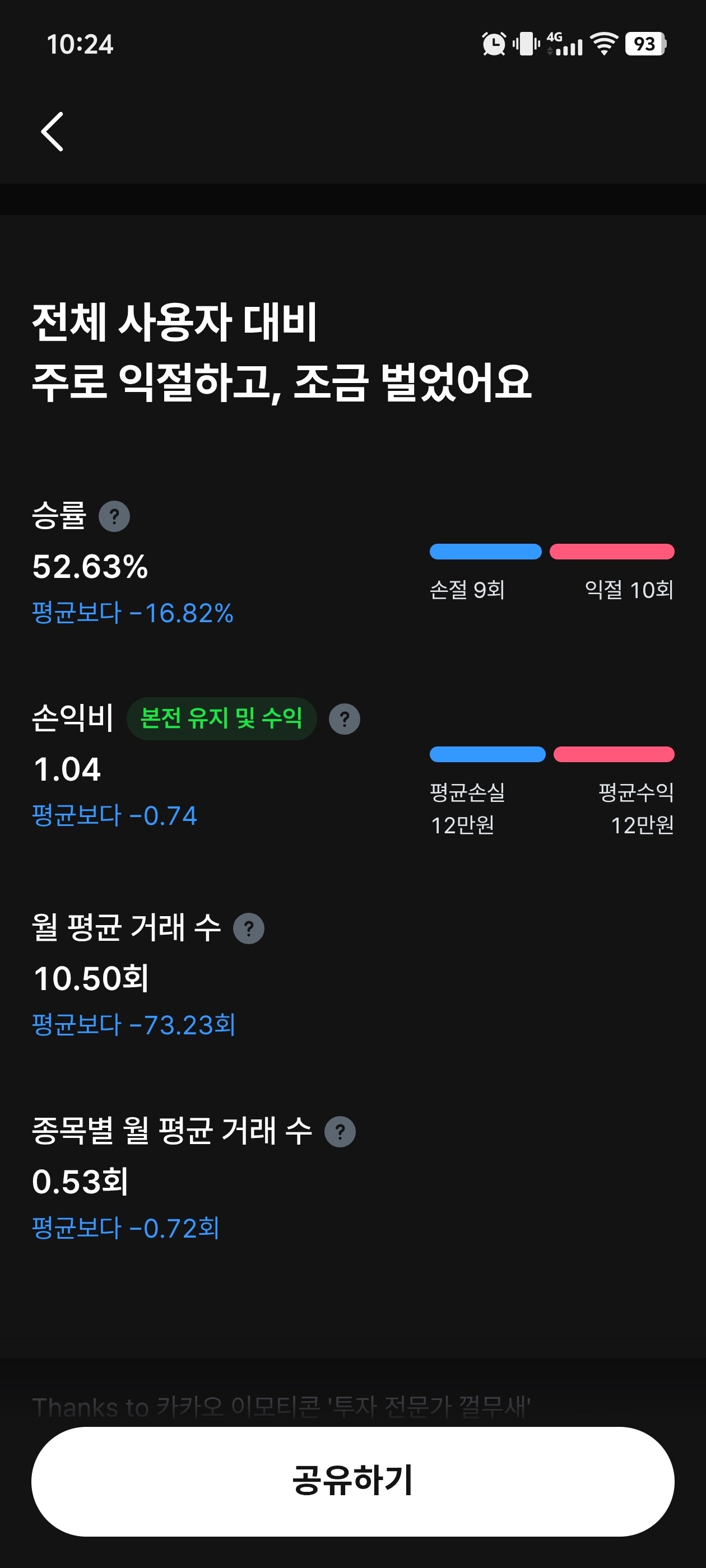The image size is (706, 1568).
Task: Tap the 52.63% win rate value
Action: pos(90,567)
